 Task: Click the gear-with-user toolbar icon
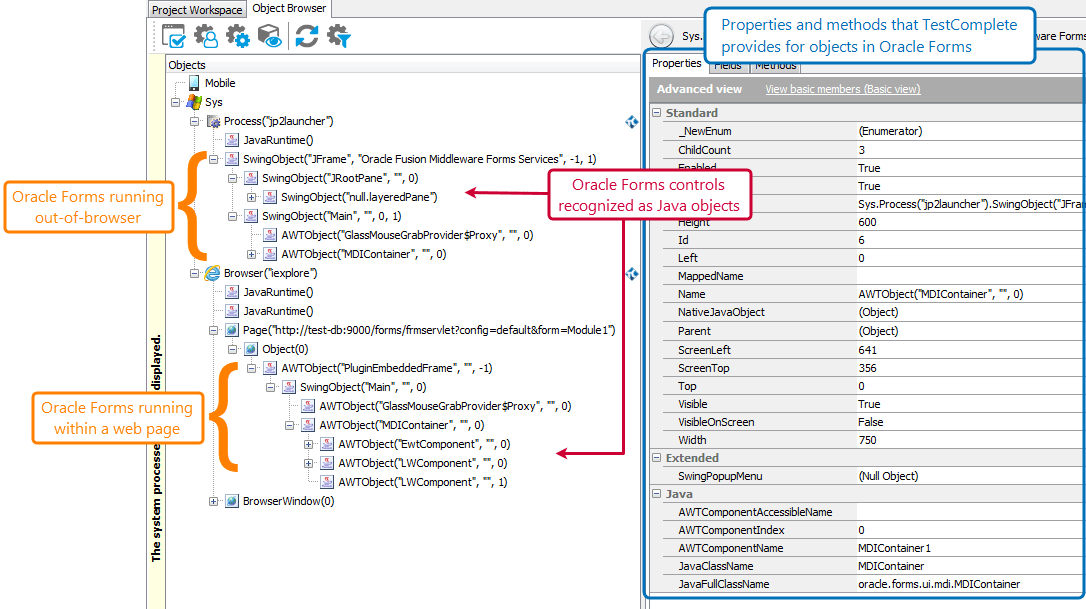pos(206,36)
